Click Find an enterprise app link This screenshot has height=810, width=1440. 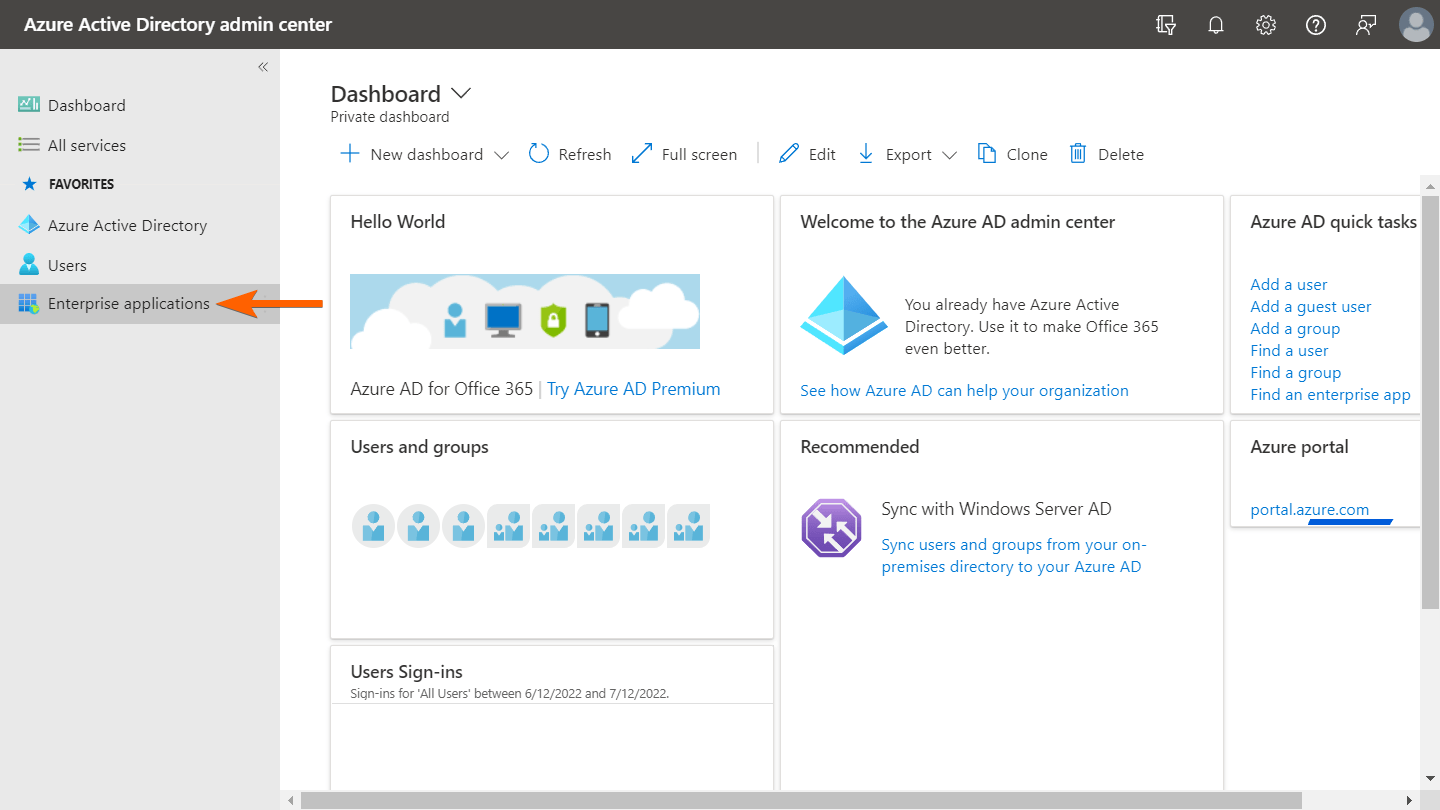coord(1330,394)
